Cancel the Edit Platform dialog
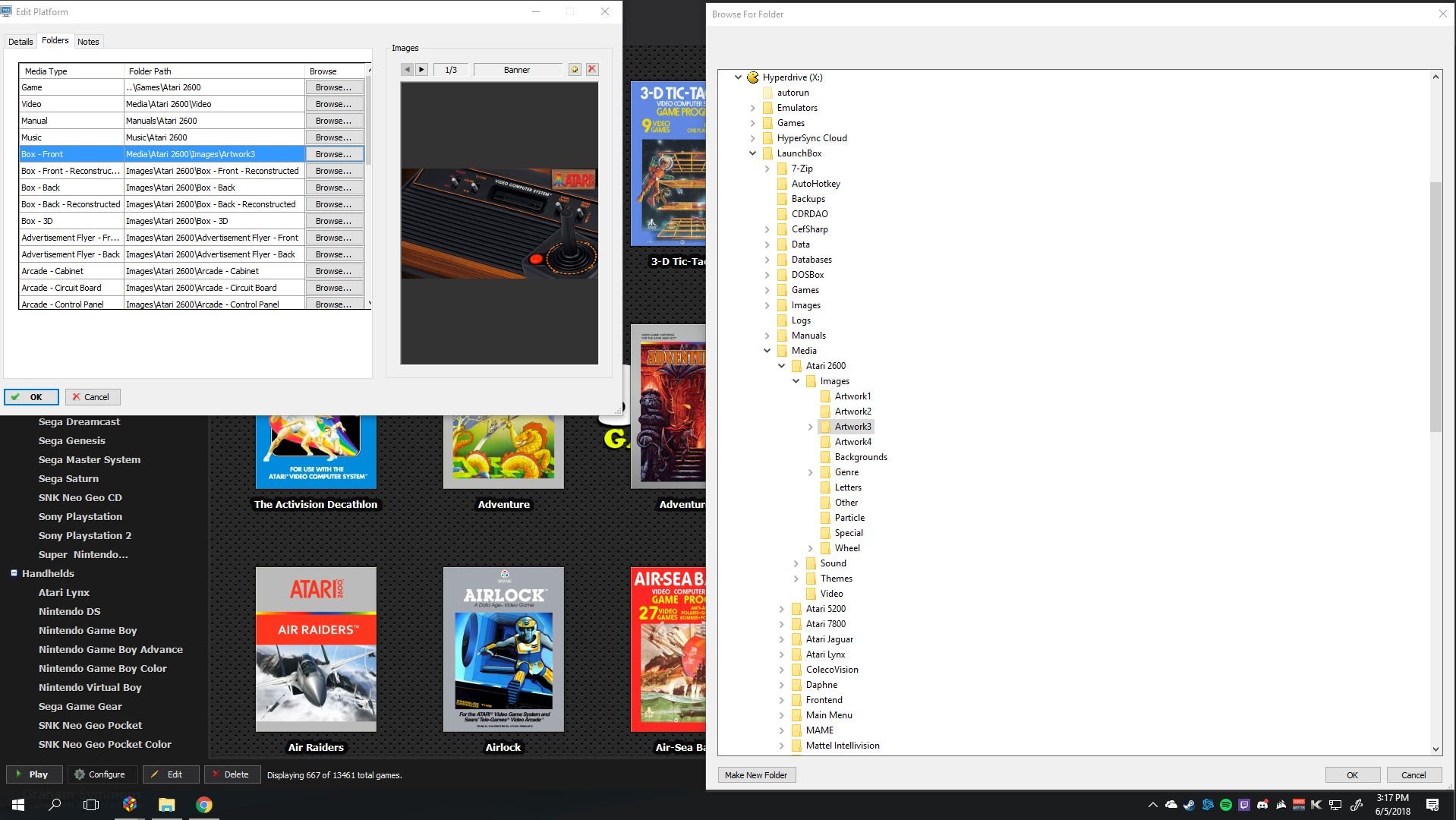This screenshot has height=820, width=1456. pyautogui.click(x=92, y=396)
